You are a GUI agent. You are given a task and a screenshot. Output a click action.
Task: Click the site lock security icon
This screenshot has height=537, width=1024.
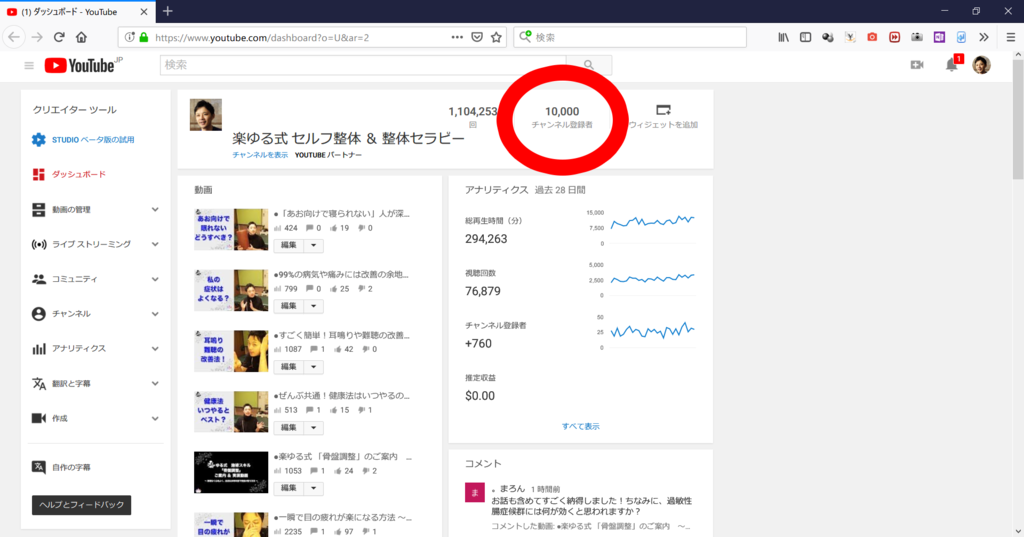tap(144, 37)
